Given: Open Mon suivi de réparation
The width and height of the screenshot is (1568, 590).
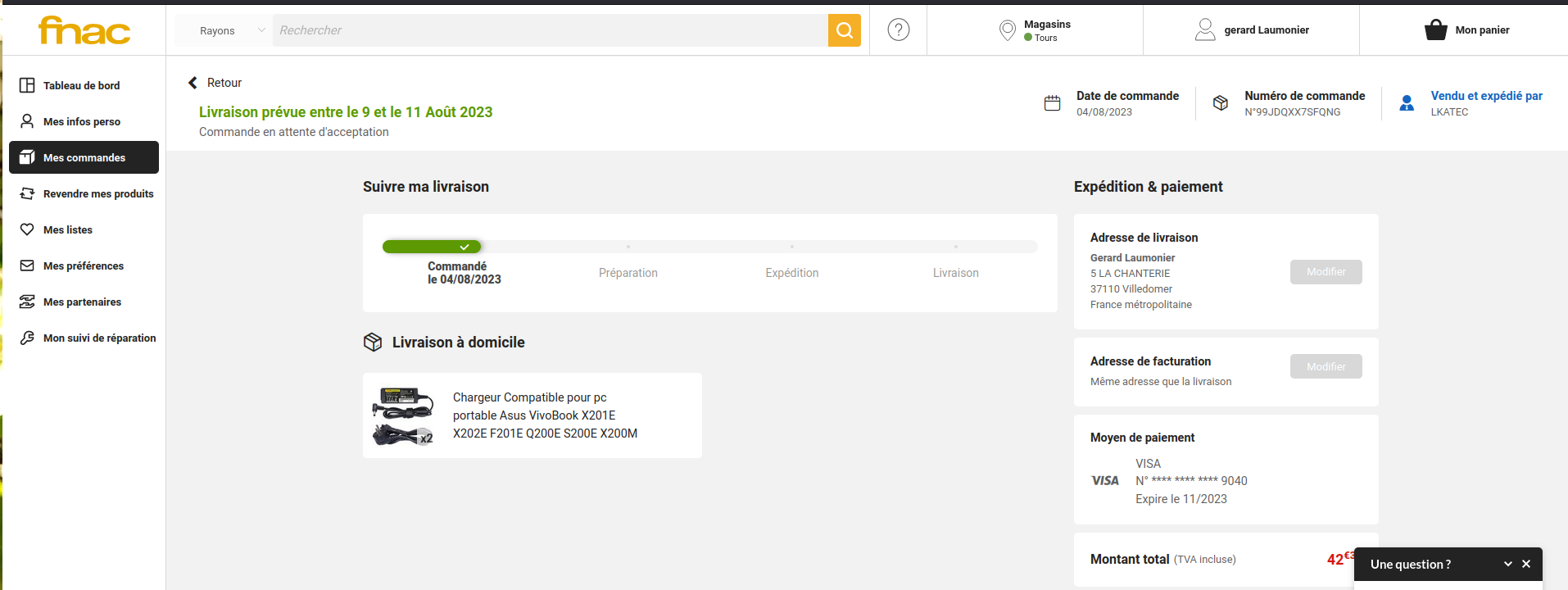Looking at the screenshot, I should coord(99,338).
